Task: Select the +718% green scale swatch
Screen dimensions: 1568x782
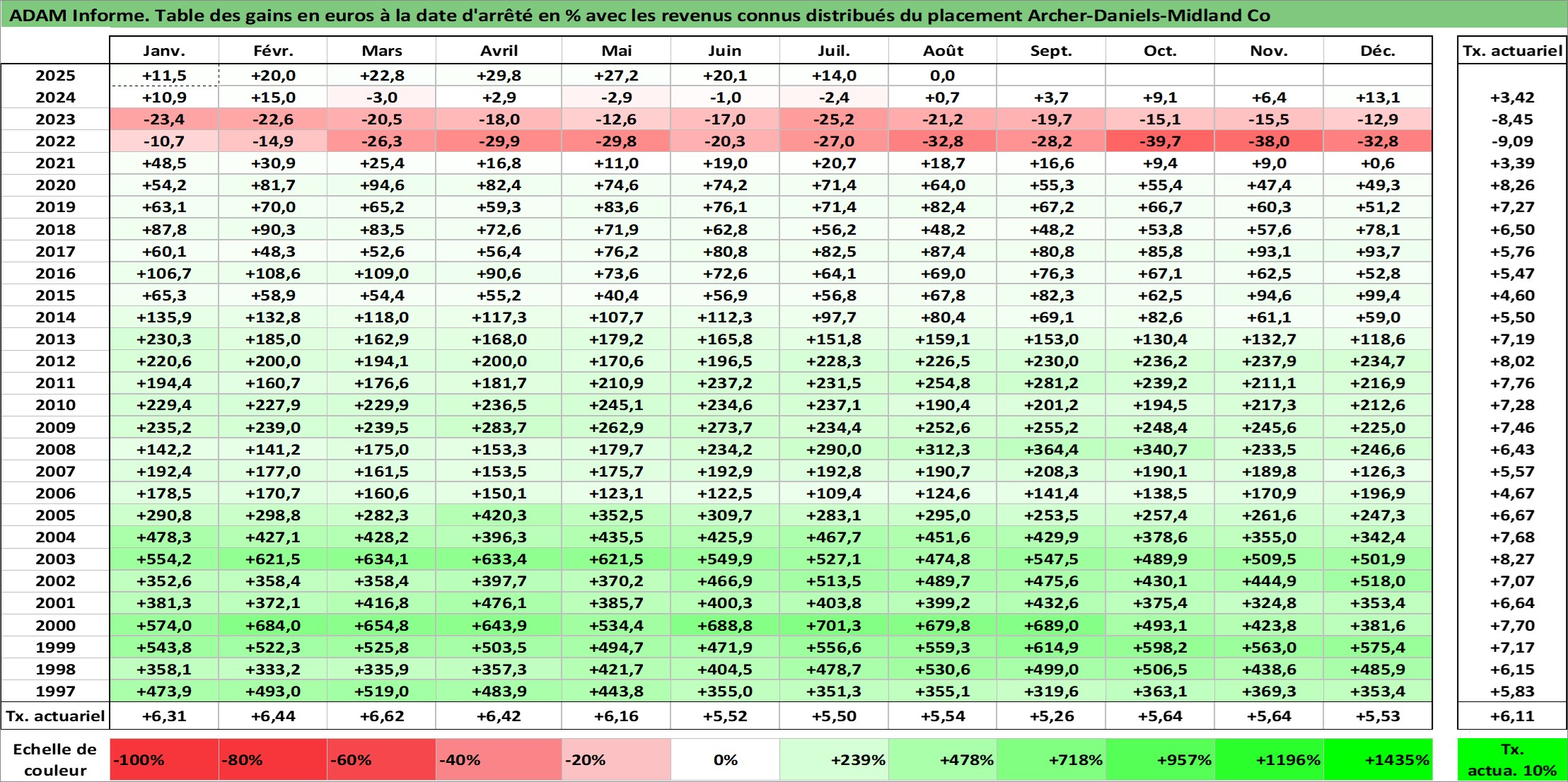Action: click(1052, 760)
